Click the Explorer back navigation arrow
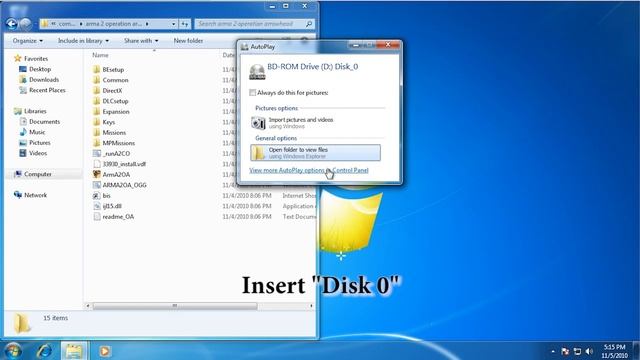 click(11, 24)
